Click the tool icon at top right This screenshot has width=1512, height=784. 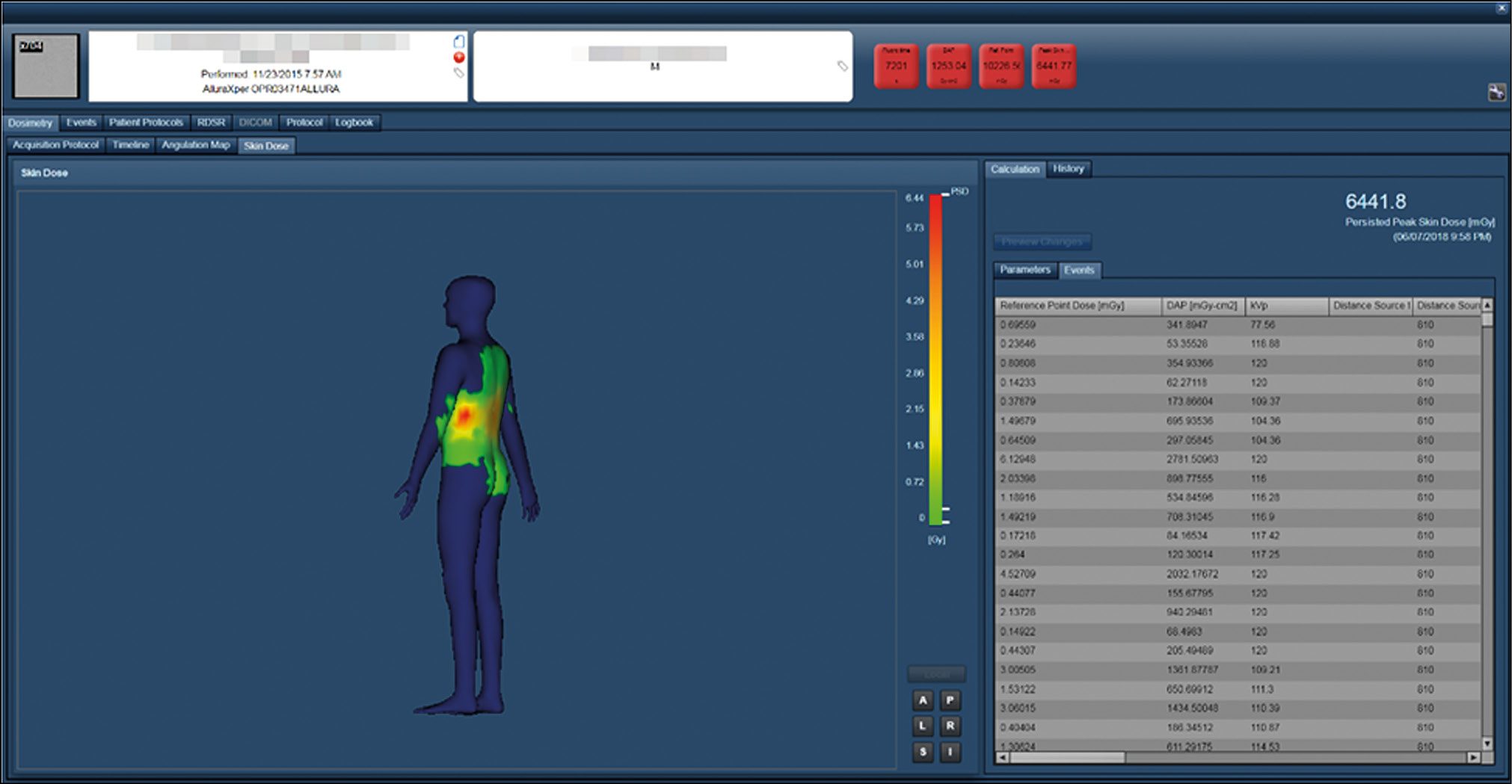point(1496,93)
